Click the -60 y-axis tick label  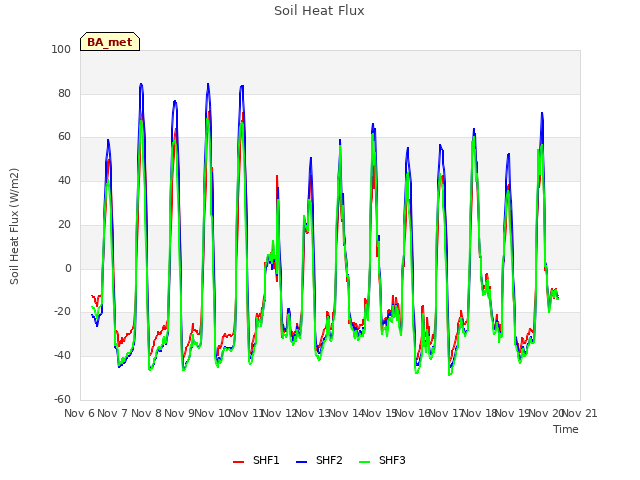[63, 399]
